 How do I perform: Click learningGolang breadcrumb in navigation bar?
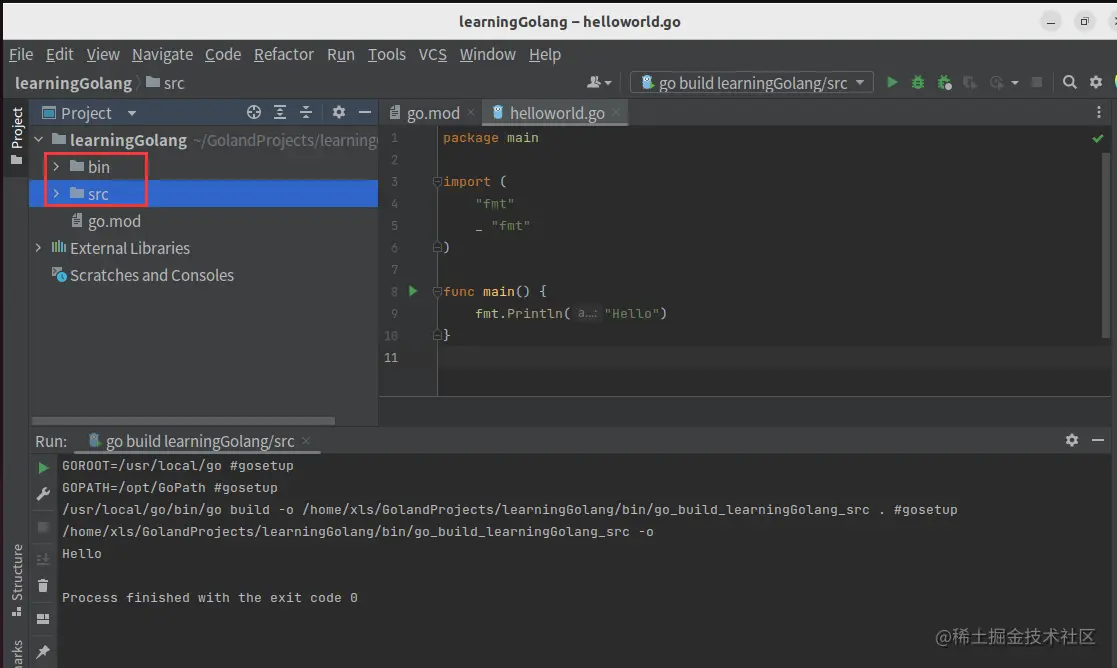click(x=73, y=83)
